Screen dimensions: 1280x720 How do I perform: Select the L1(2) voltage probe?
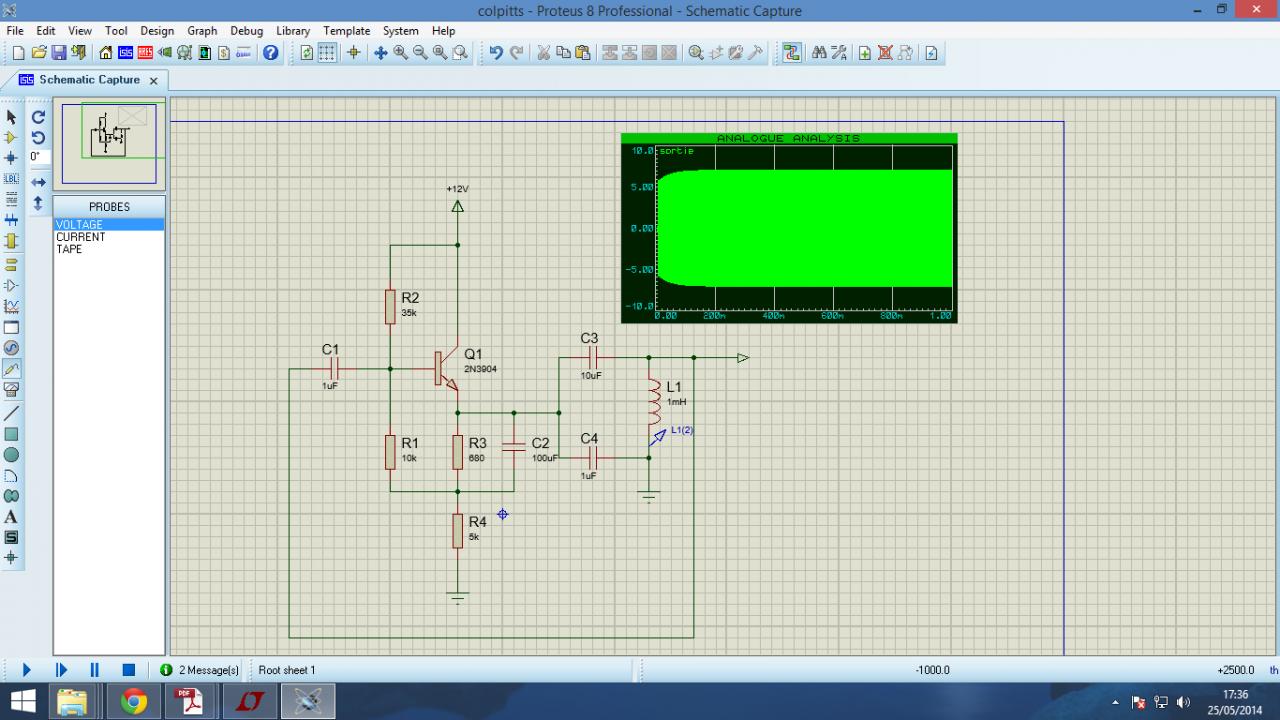(657, 436)
